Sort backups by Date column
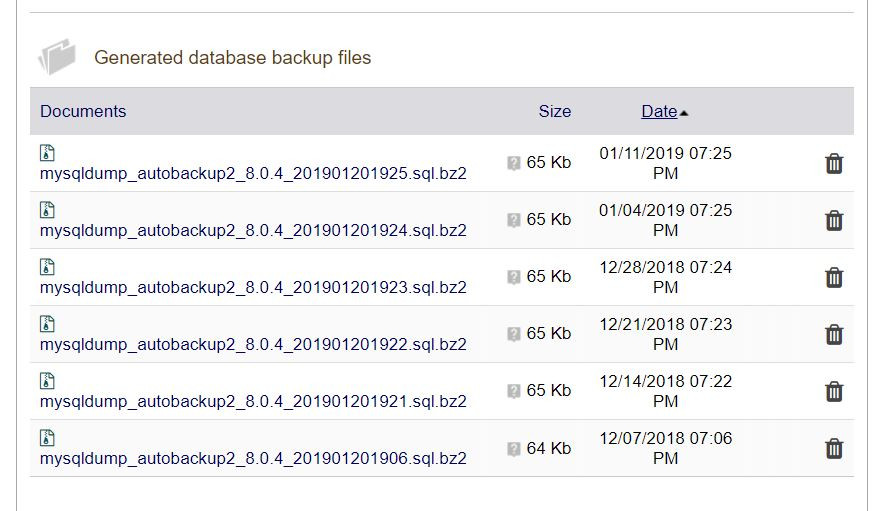This screenshot has height=511, width=875. point(659,111)
